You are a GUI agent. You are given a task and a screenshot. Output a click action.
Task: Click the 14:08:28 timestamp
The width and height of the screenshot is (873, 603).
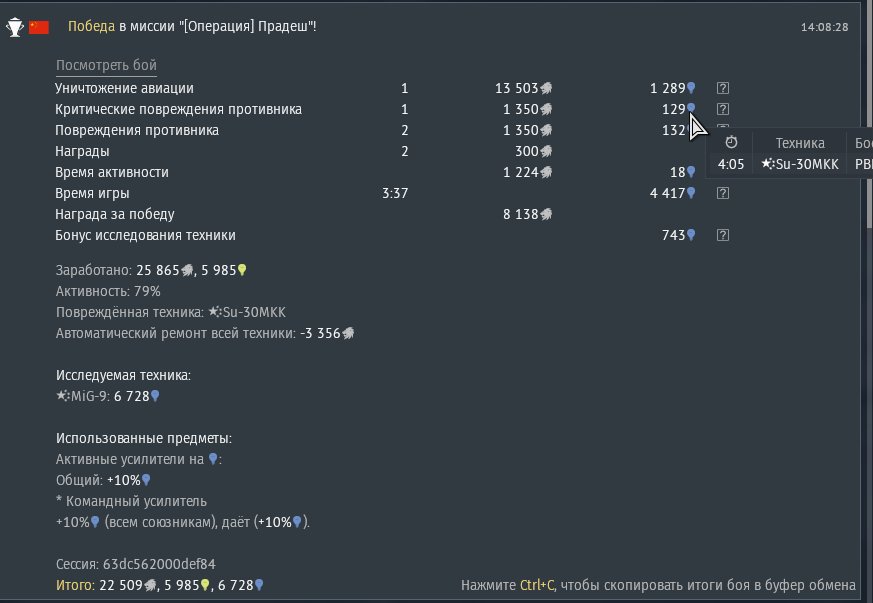pos(824,27)
